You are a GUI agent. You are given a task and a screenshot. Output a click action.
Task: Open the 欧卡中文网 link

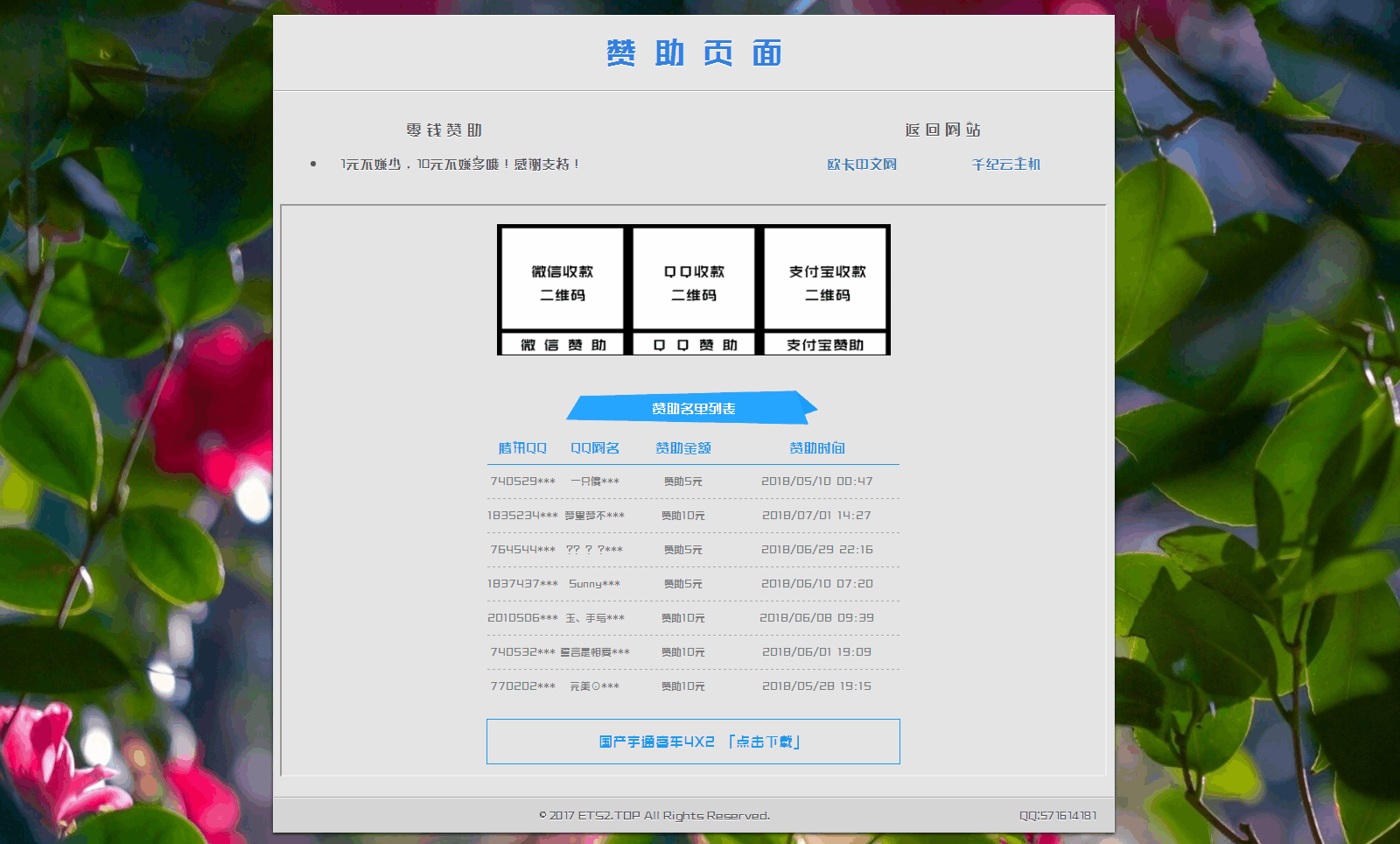click(x=862, y=164)
